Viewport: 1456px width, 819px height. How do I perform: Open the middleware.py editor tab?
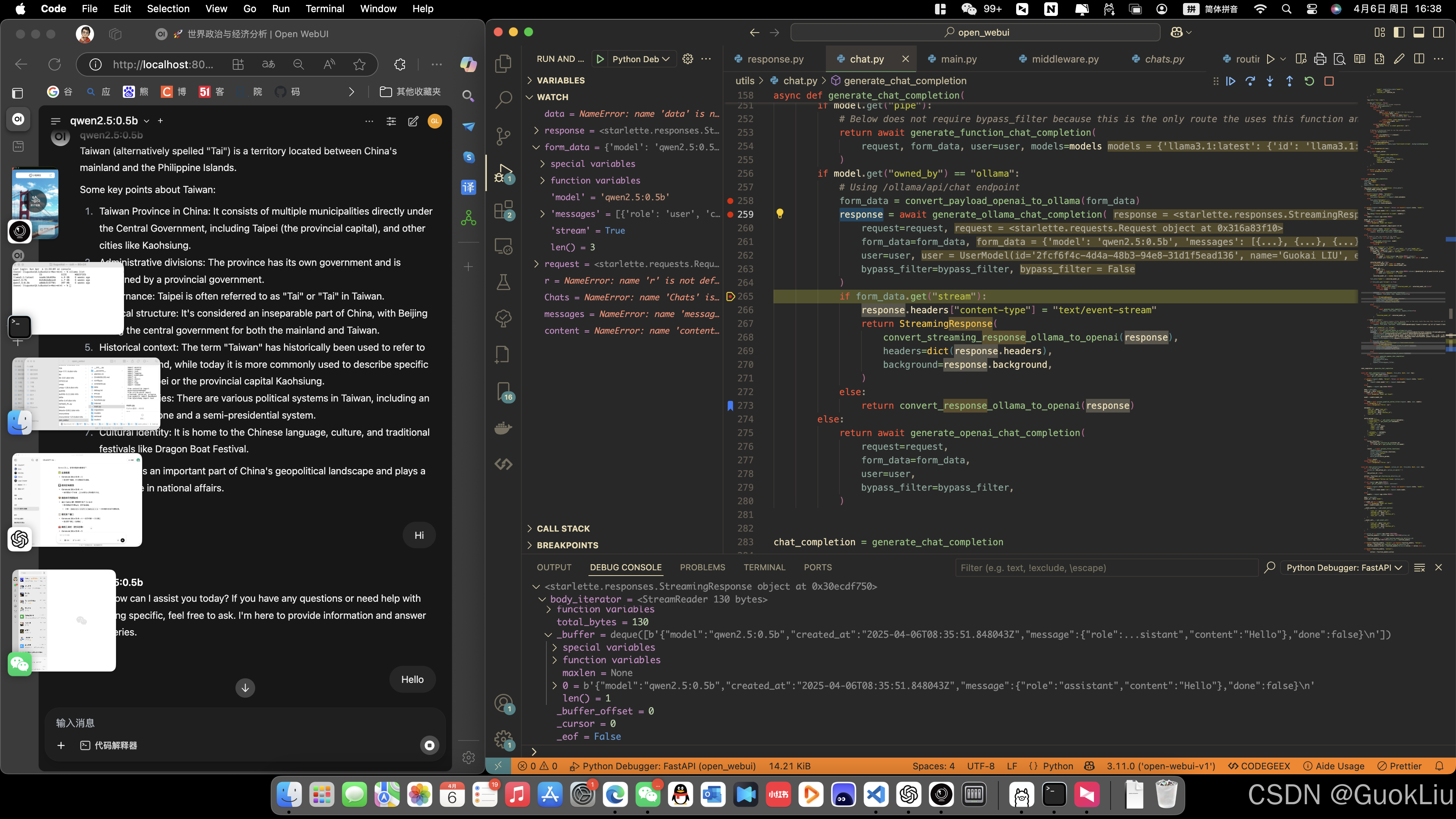(x=1065, y=59)
